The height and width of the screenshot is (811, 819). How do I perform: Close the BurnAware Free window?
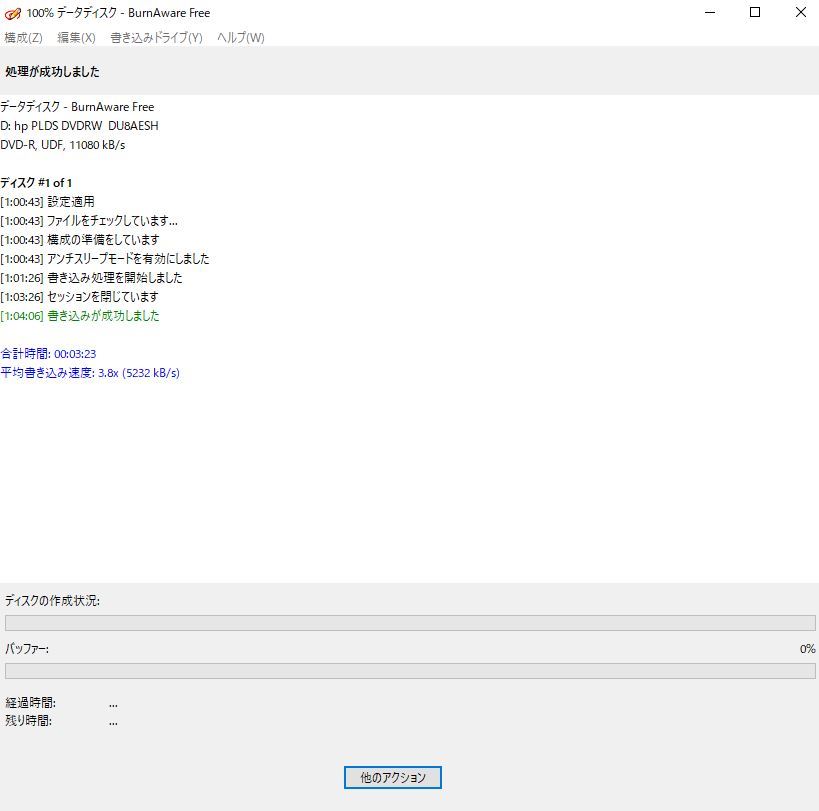click(800, 13)
